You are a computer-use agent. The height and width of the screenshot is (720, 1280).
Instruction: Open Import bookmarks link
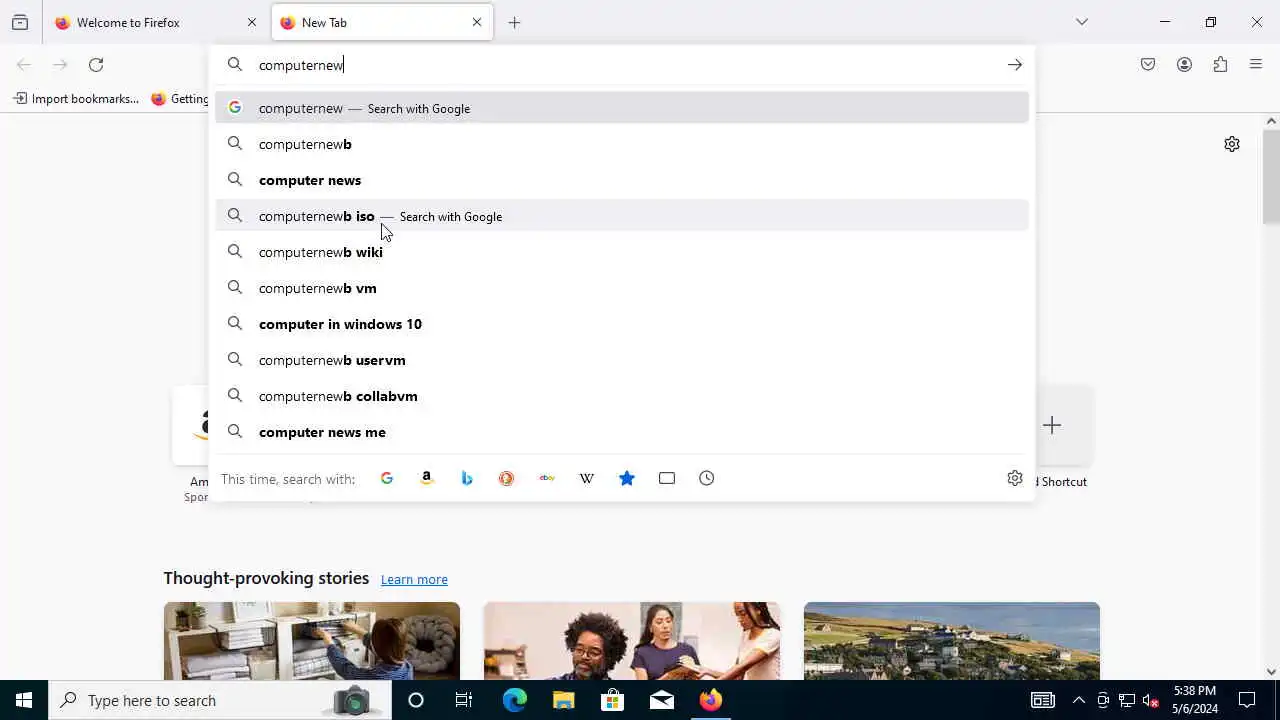76,99
